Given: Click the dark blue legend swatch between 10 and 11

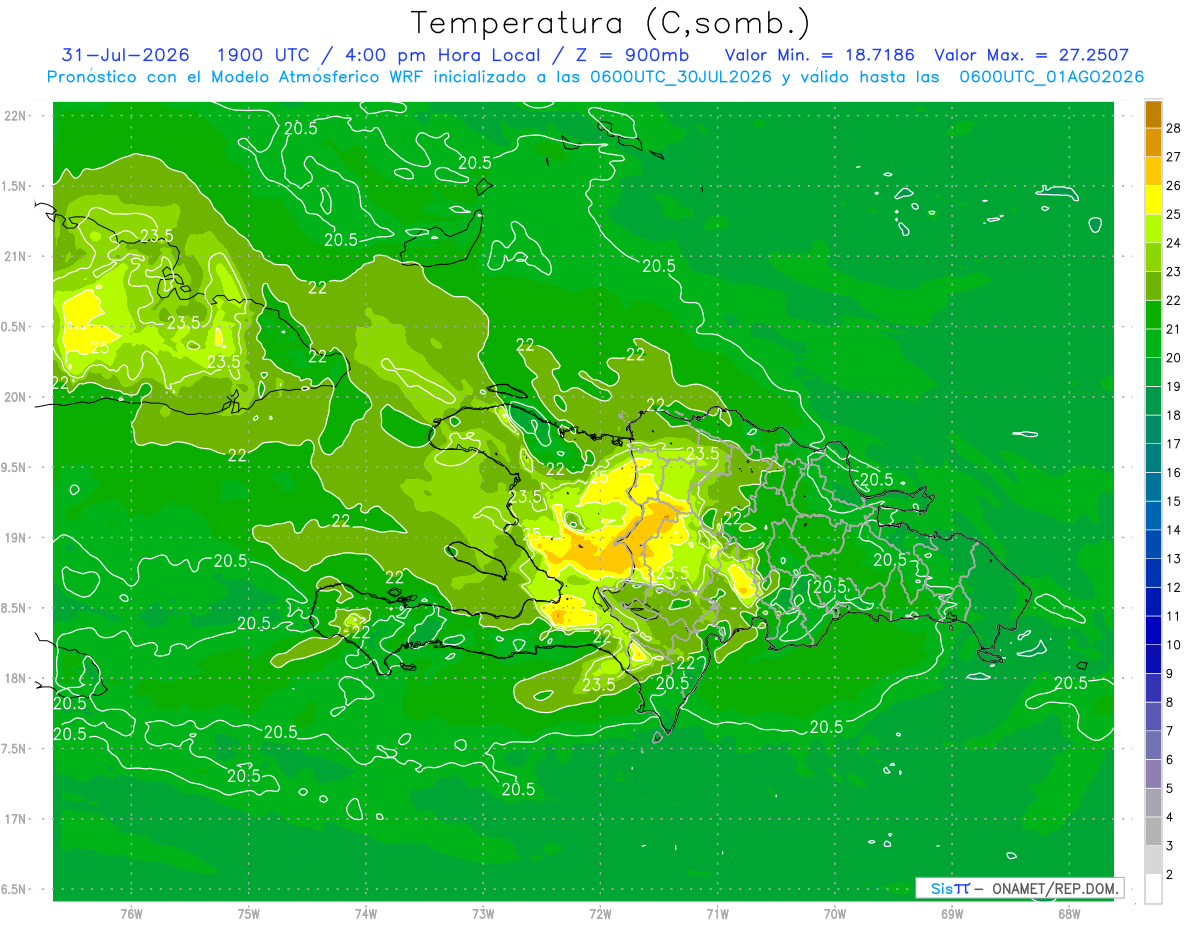Looking at the screenshot, I should pos(1153,631).
